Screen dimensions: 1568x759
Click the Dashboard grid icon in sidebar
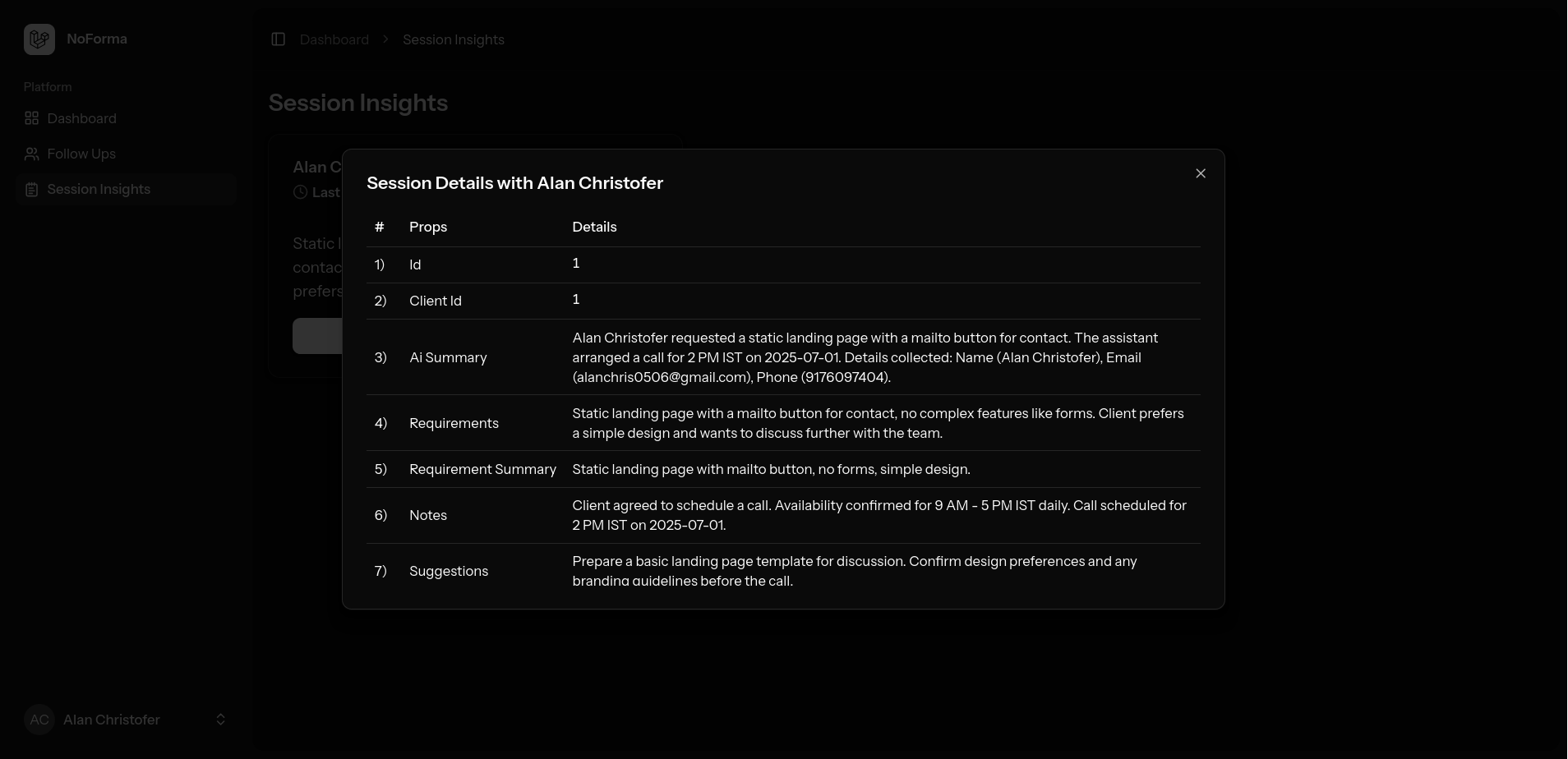click(x=32, y=118)
